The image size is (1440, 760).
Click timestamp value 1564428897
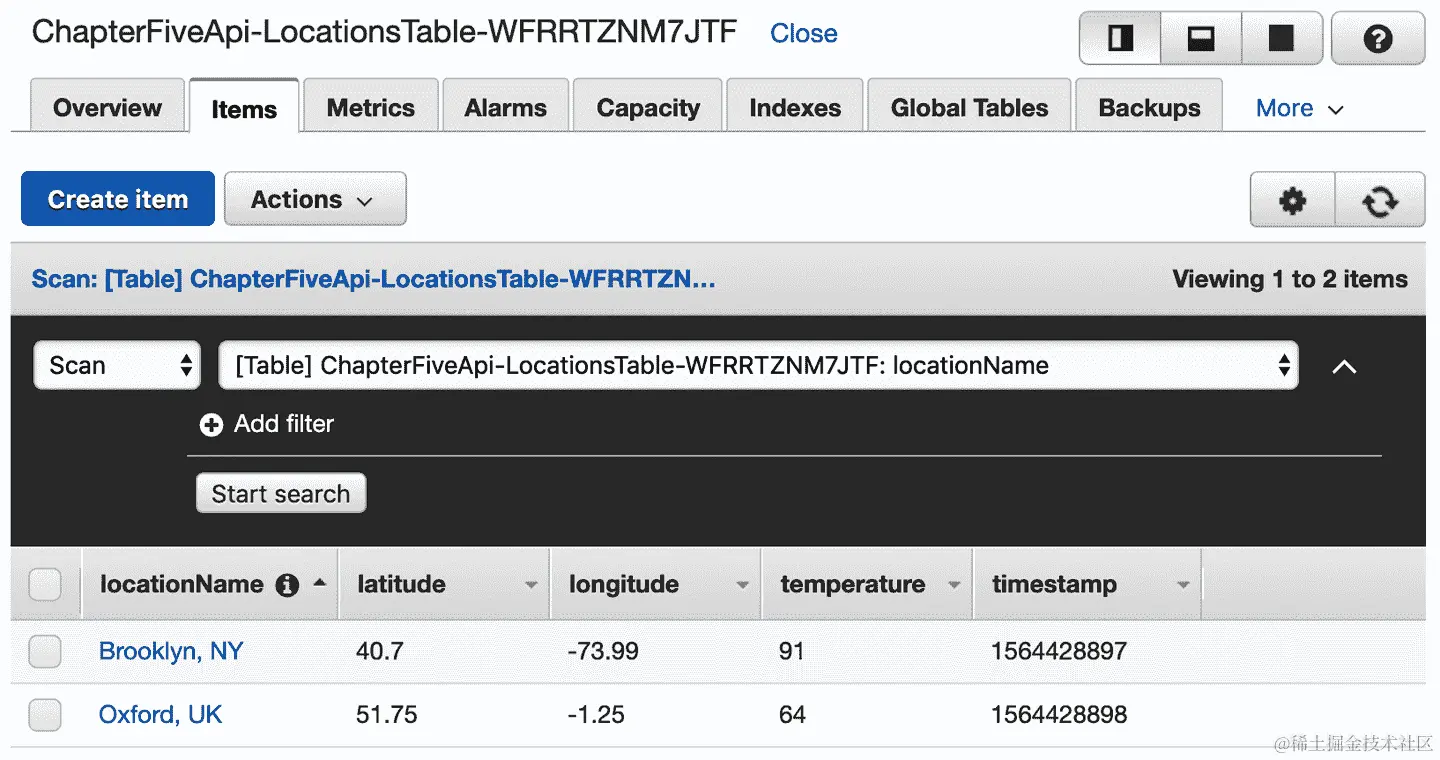point(1059,652)
